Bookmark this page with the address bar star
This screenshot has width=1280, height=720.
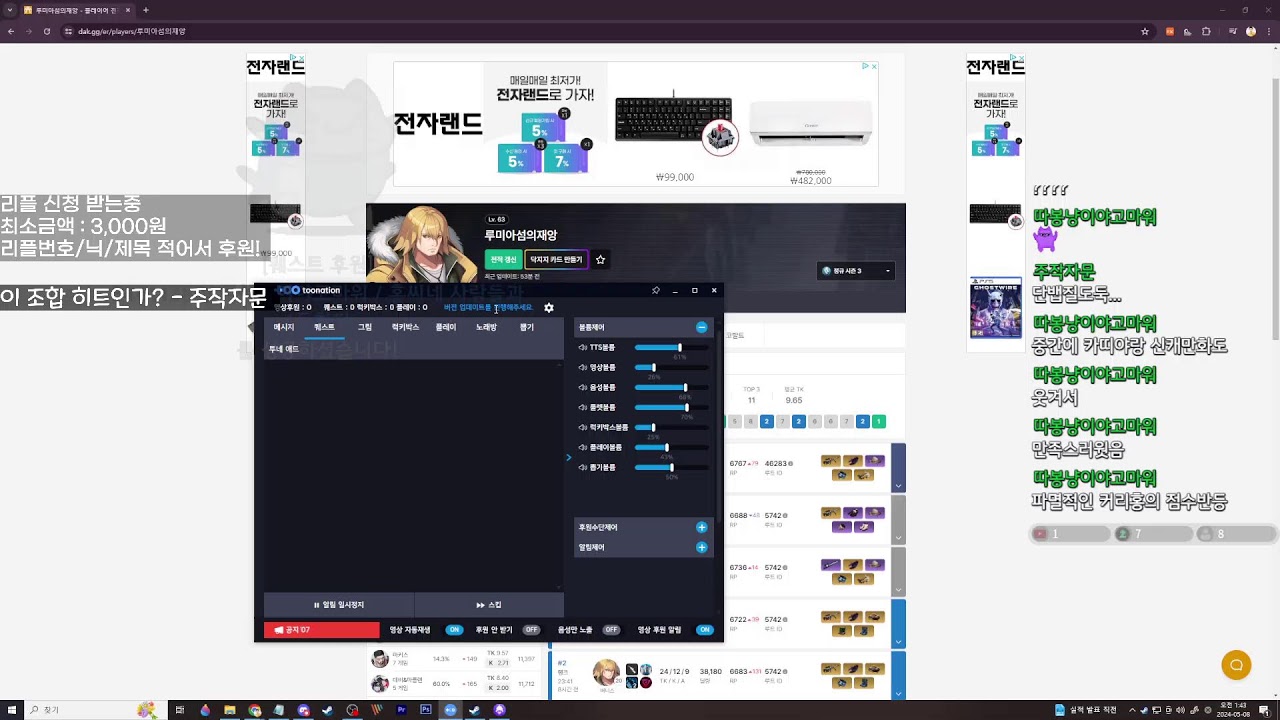point(1145,31)
